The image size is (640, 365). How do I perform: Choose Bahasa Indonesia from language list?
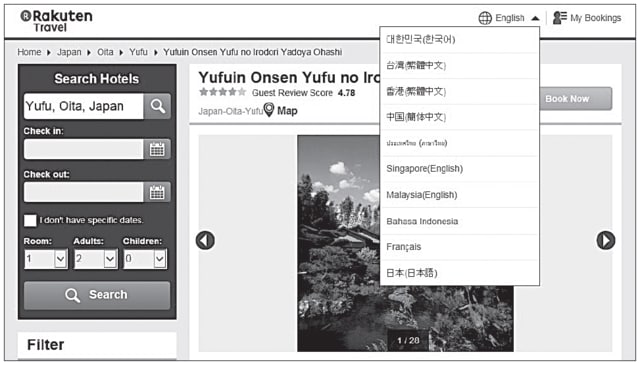[x=460, y=221]
